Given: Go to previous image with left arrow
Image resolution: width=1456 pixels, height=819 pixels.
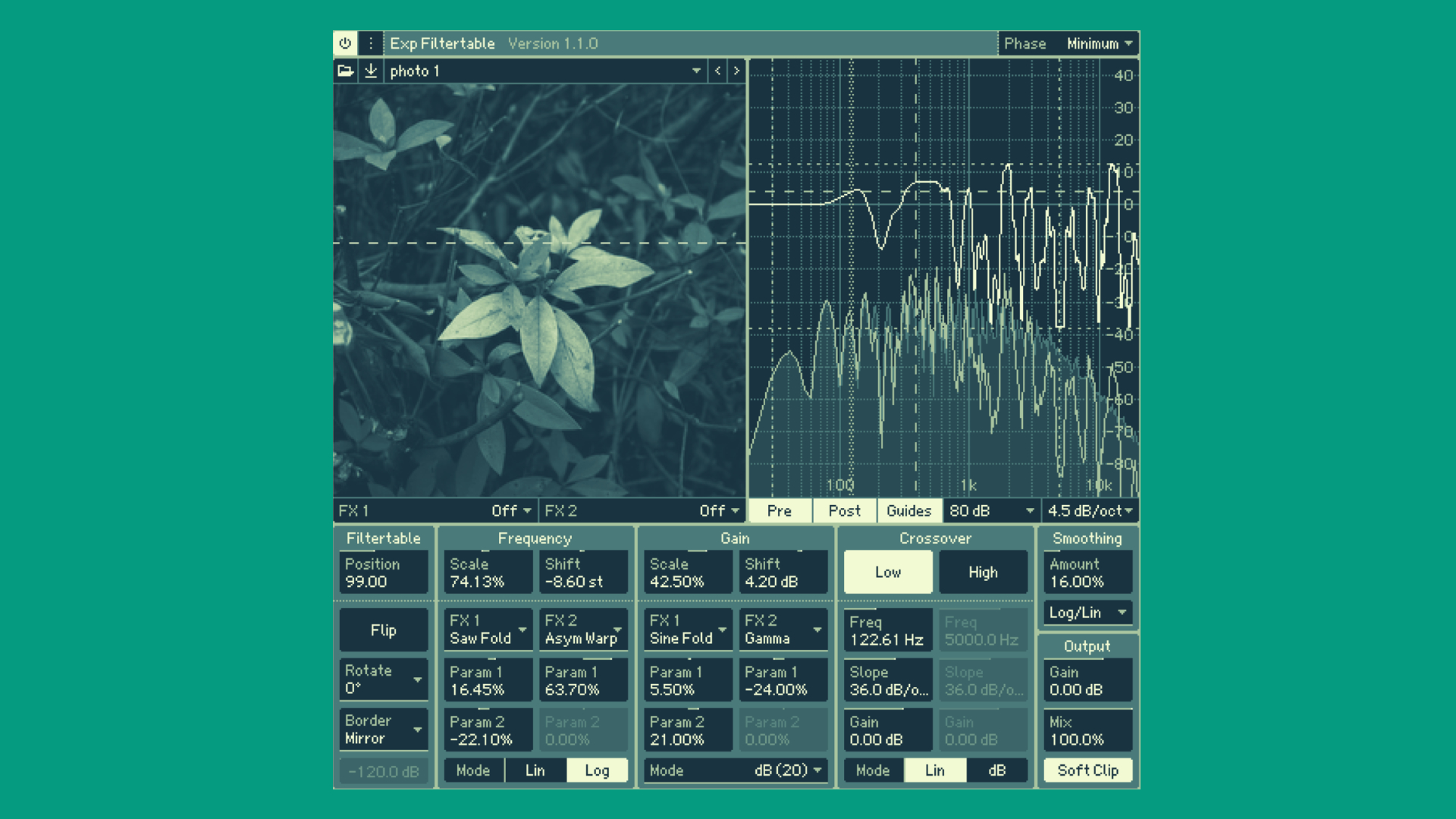Looking at the screenshot, I should point(717,71).
